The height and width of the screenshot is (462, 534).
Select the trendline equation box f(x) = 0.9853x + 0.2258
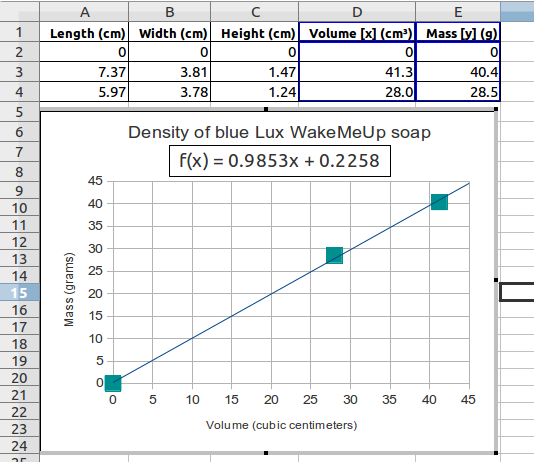[x=280, y=161]
